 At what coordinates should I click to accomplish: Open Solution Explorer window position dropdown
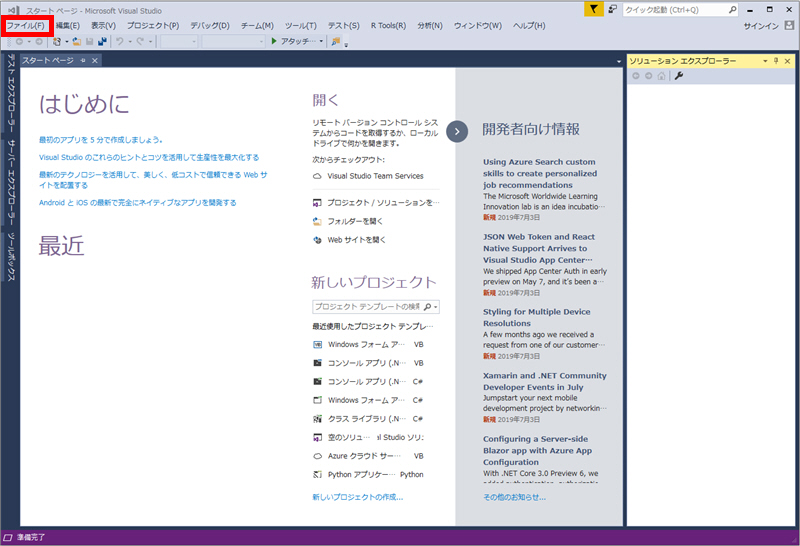click(765, 61)
